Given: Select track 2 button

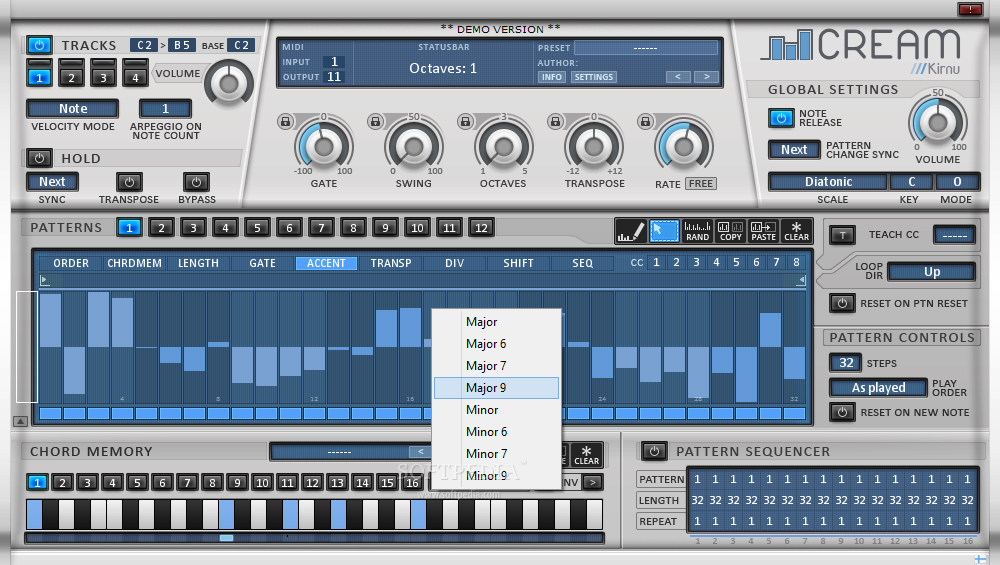Looking at the screenshot, I should [71, 75].
